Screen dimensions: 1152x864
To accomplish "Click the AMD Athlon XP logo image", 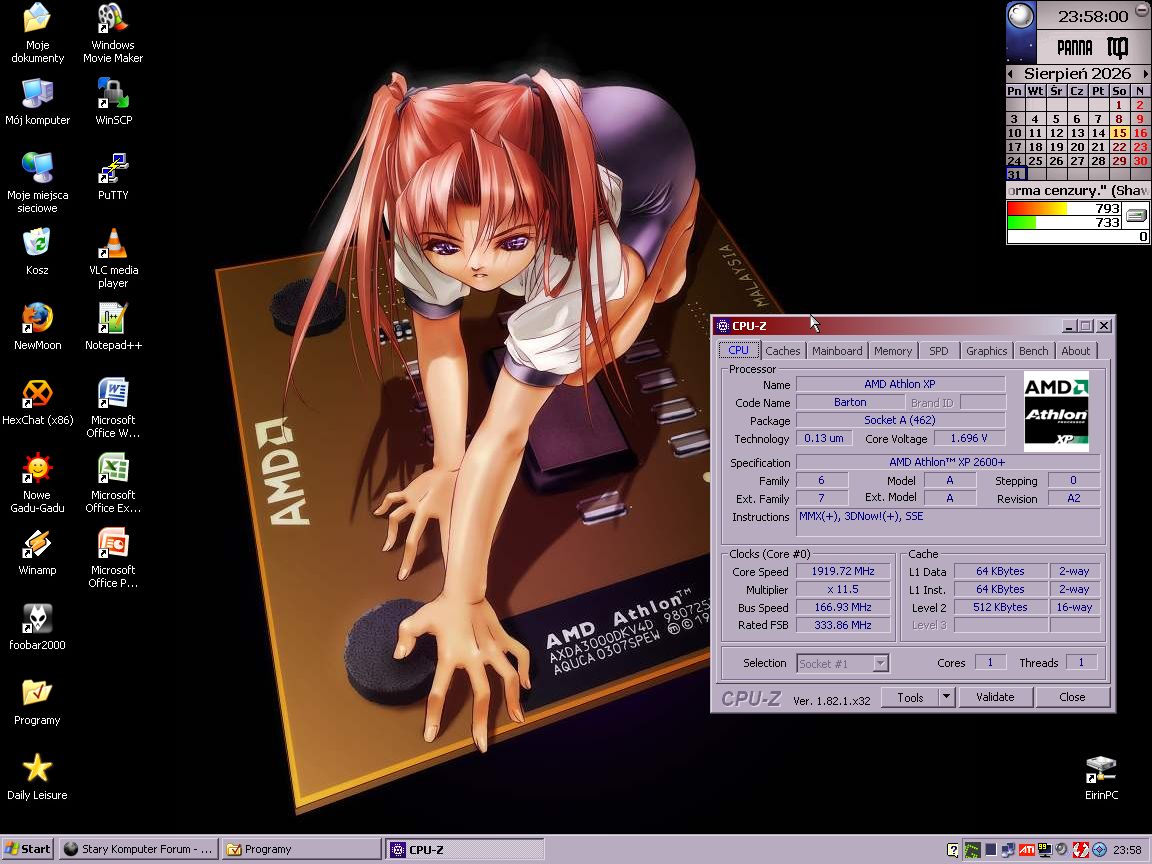I will (1056, 411).
